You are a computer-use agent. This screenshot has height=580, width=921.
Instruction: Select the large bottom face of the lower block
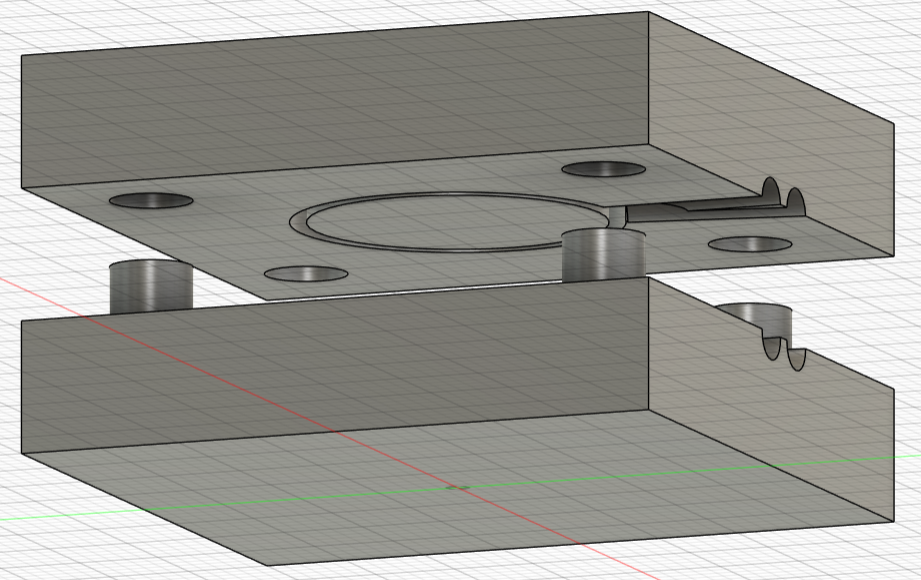(458, 488)
